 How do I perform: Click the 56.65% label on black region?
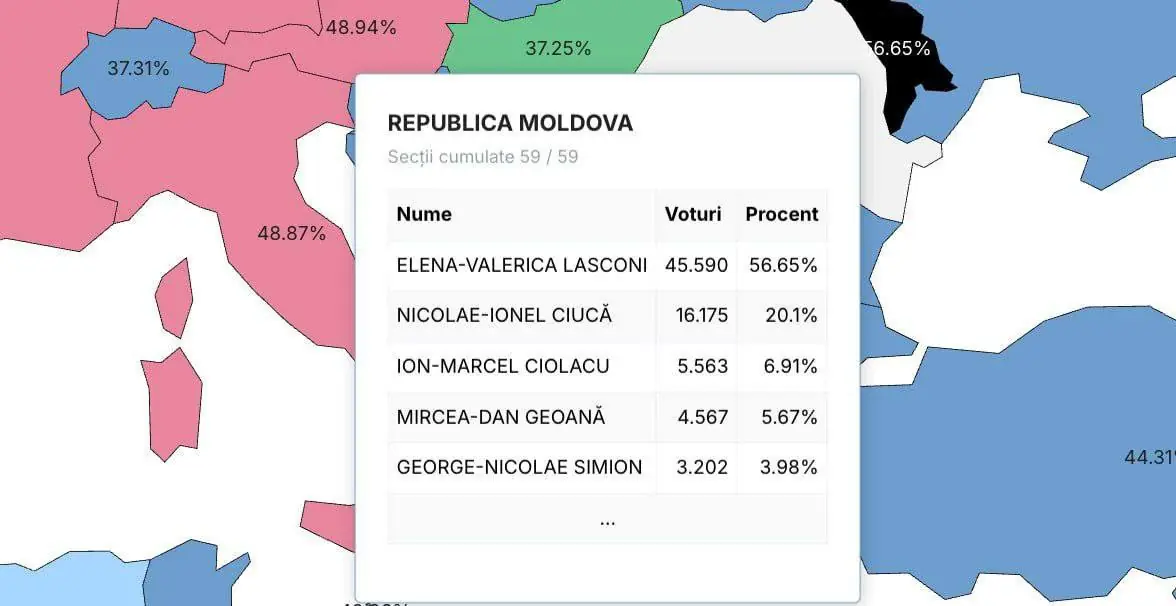(x=897, y=49)
